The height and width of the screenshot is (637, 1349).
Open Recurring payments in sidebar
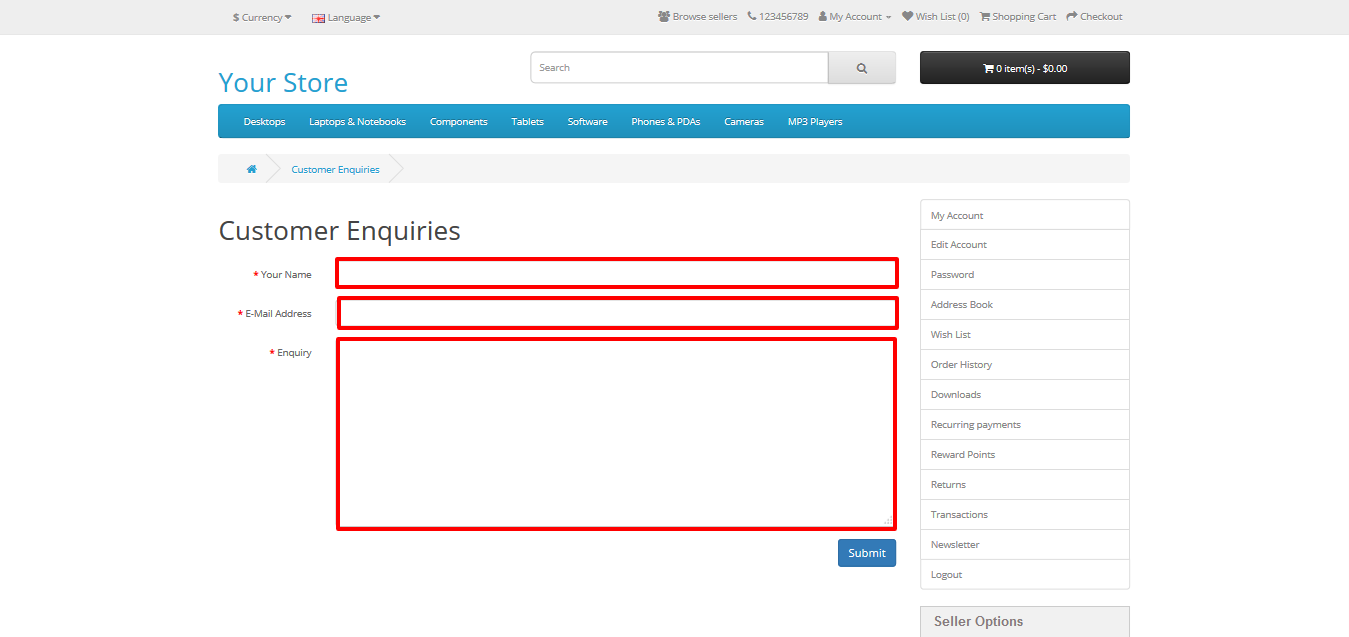1025,425
